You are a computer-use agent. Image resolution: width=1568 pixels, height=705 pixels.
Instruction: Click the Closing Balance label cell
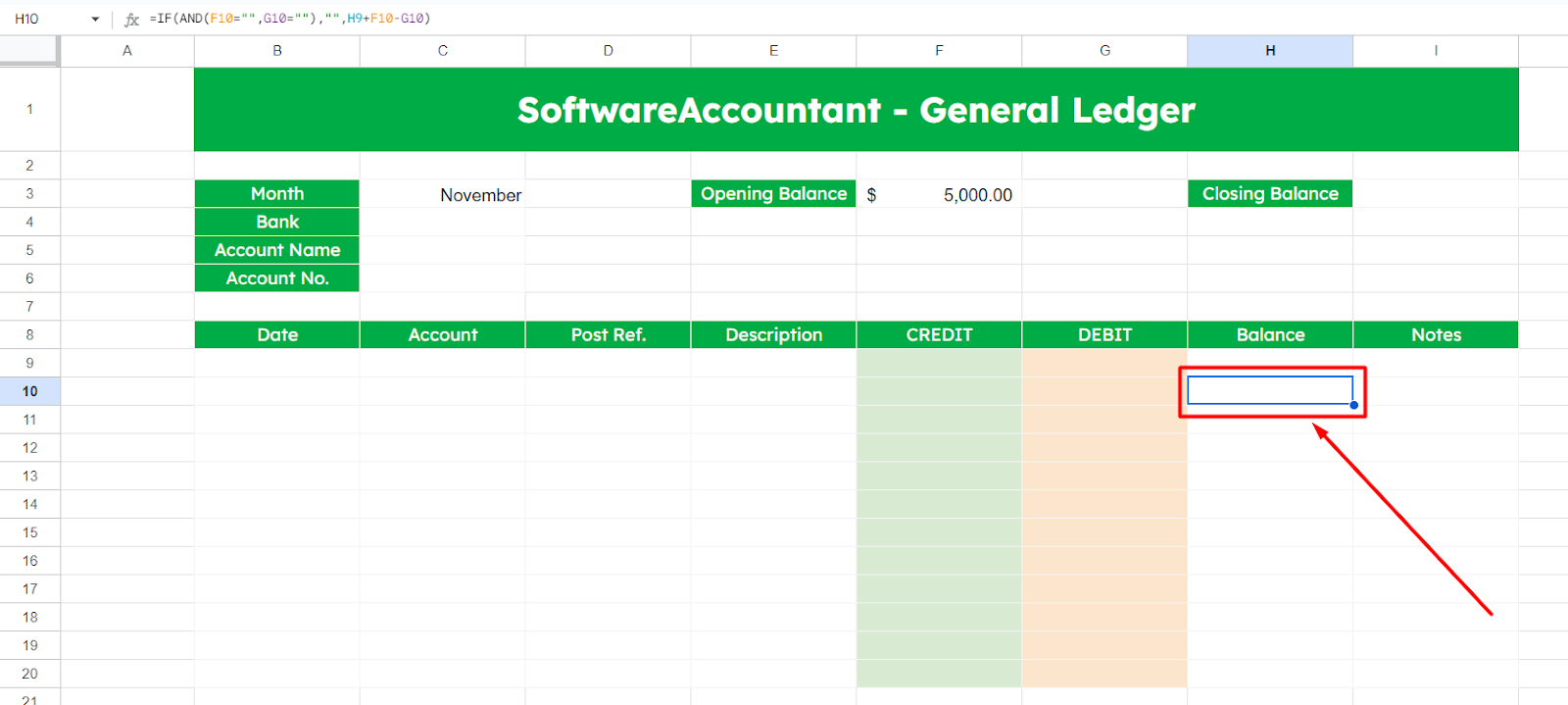pos(1271,193)
